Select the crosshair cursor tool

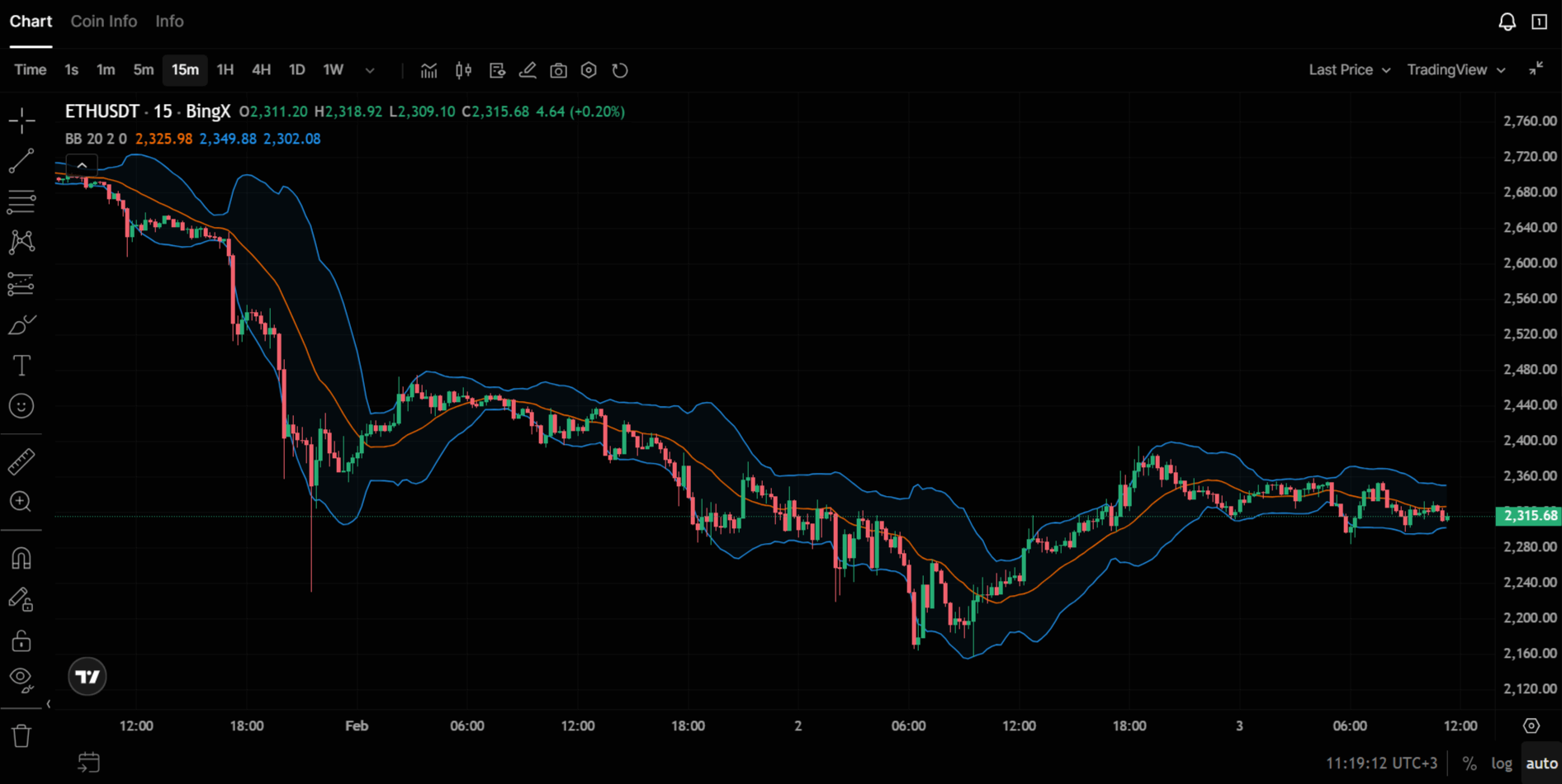21,120
